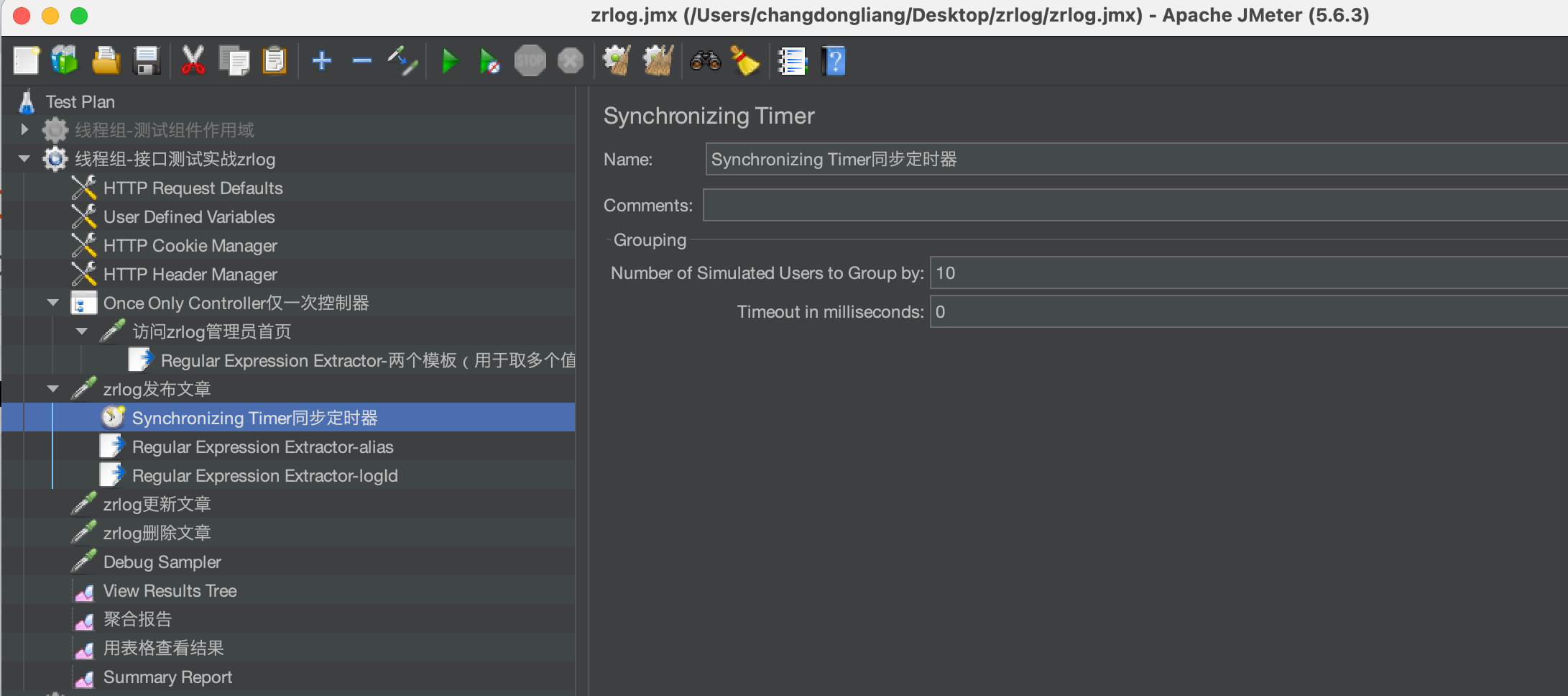Image resolution: width=1568 pixels, height=696 pixels.
Task: Select the 用表格查看结果 listener
Action: [164, 648]
